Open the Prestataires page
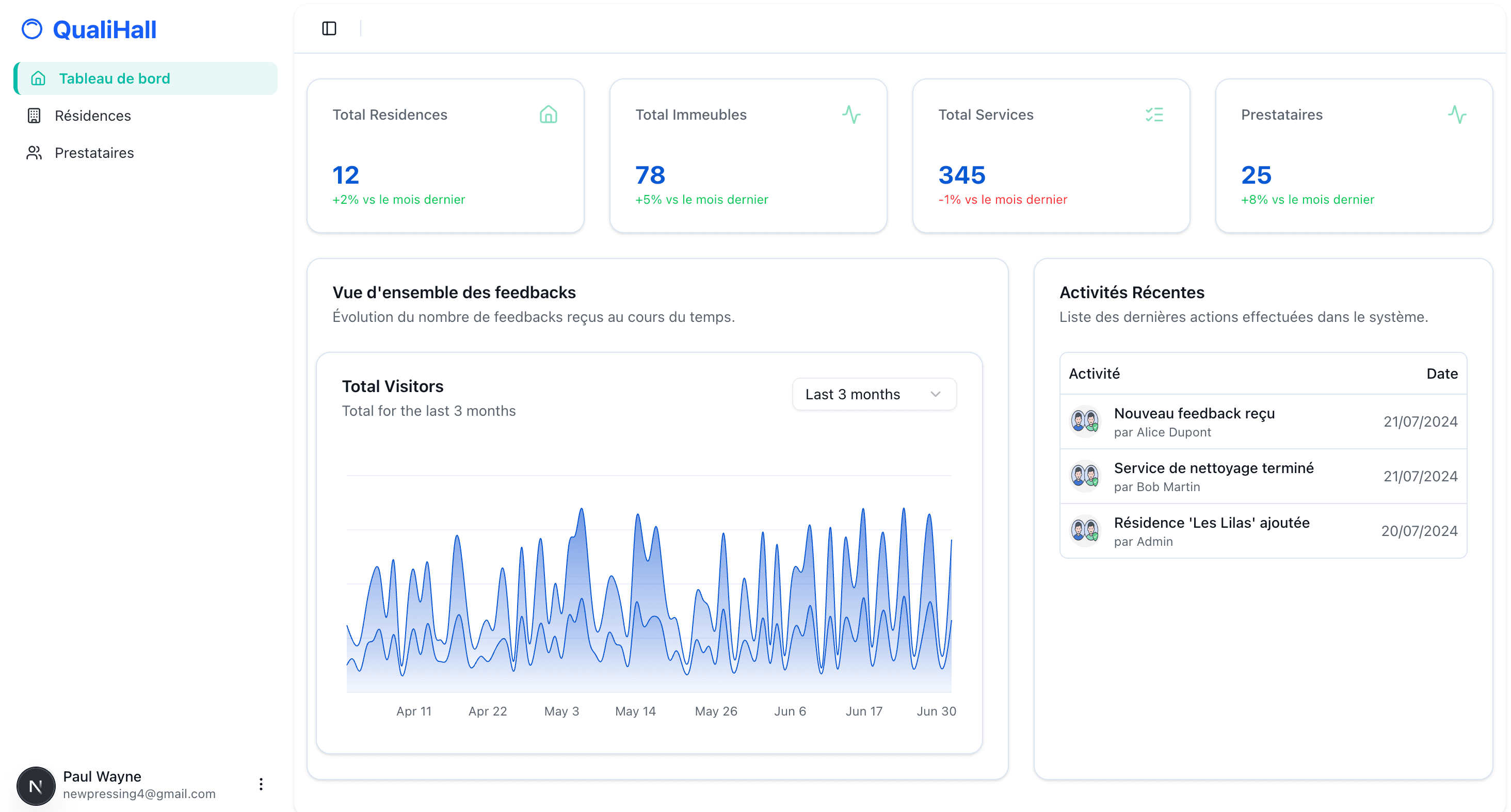The image size is (1511, 812). click(94, 152)
